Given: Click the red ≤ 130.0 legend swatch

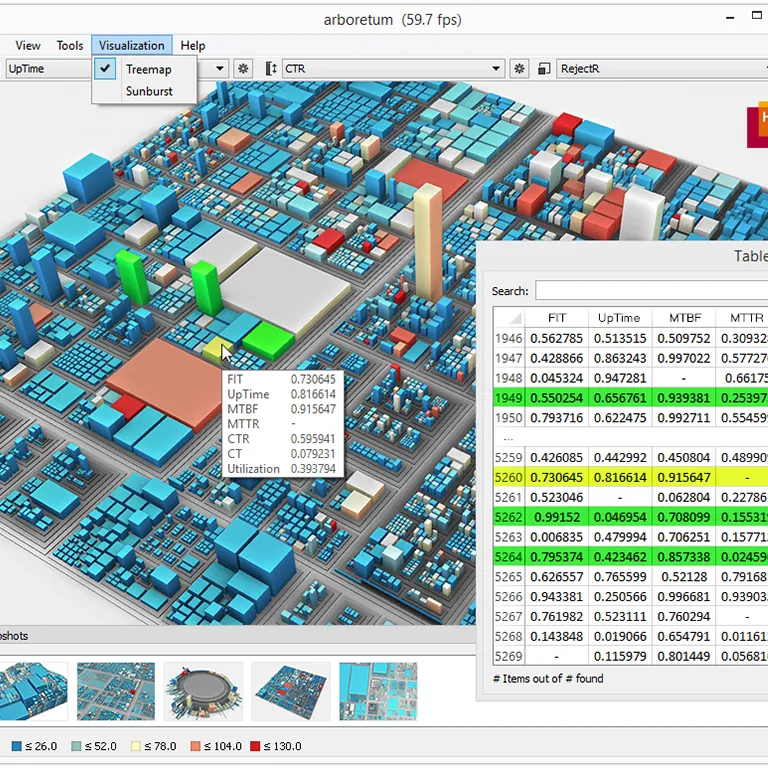Looking at the screenshot, I should click(255, 746).
